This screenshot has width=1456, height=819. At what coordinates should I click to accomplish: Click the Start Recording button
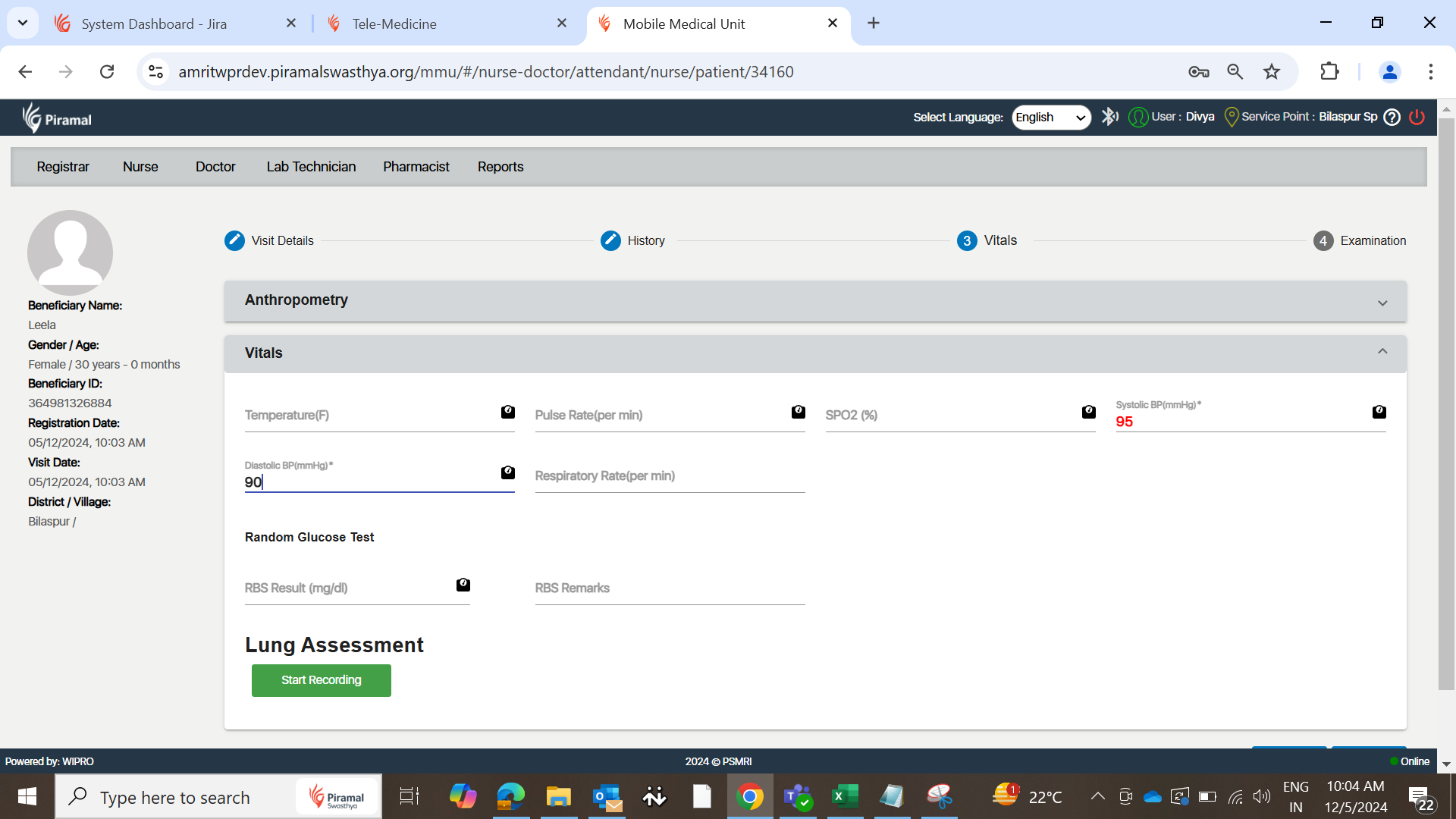[322, 680]
